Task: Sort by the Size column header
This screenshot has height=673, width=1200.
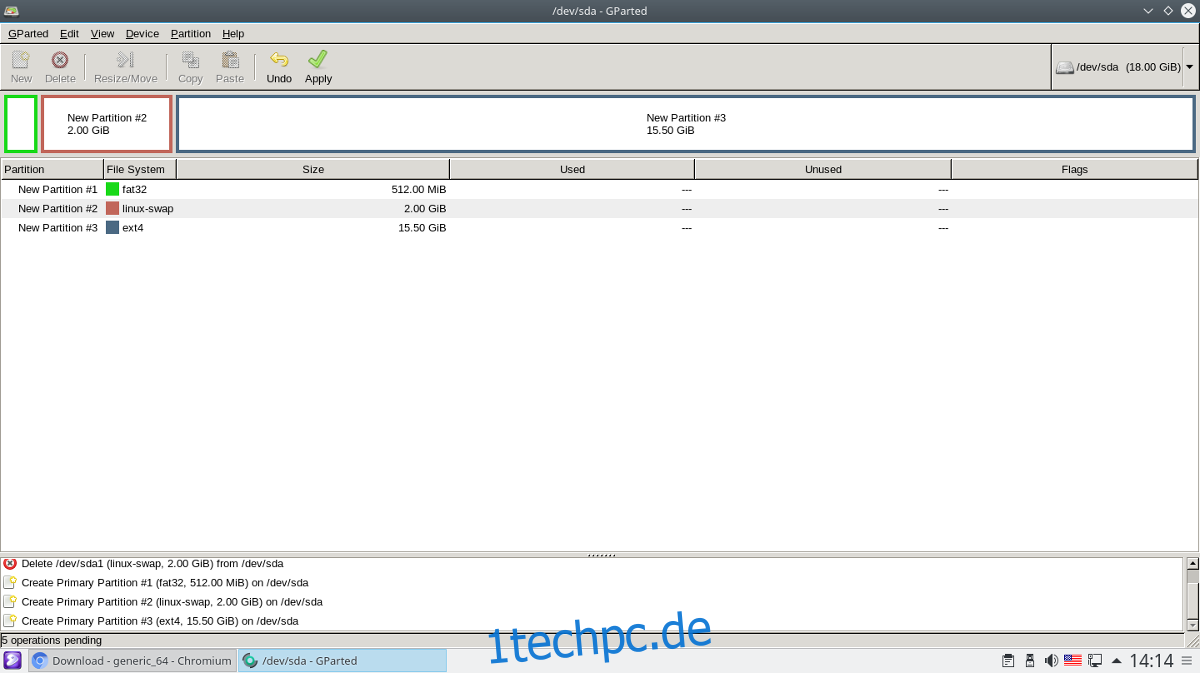Action: coord(313,169)
